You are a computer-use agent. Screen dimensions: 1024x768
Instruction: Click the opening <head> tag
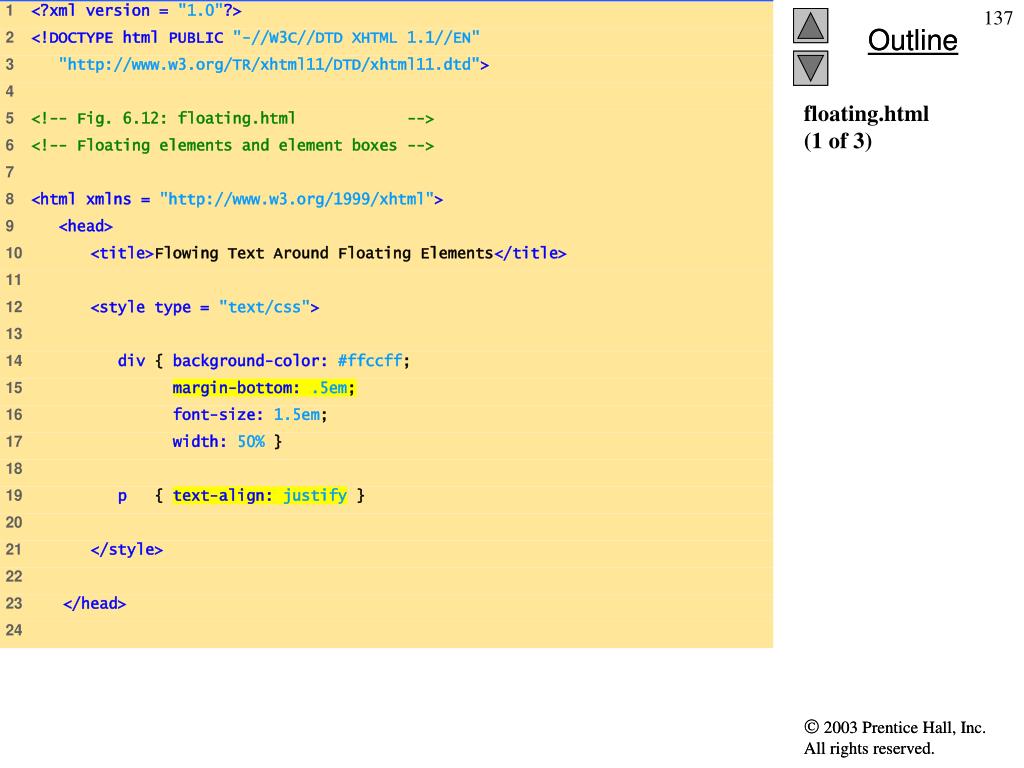(x=86, y=226)
